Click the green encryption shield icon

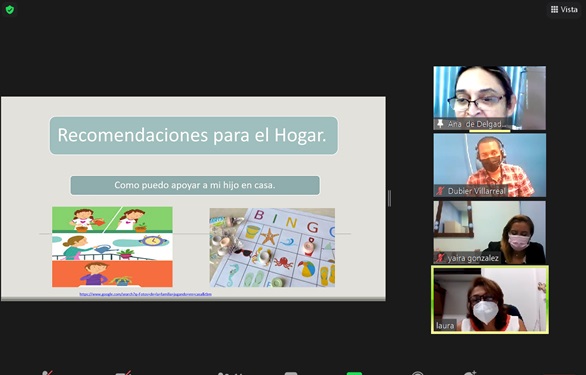[10, 9]
